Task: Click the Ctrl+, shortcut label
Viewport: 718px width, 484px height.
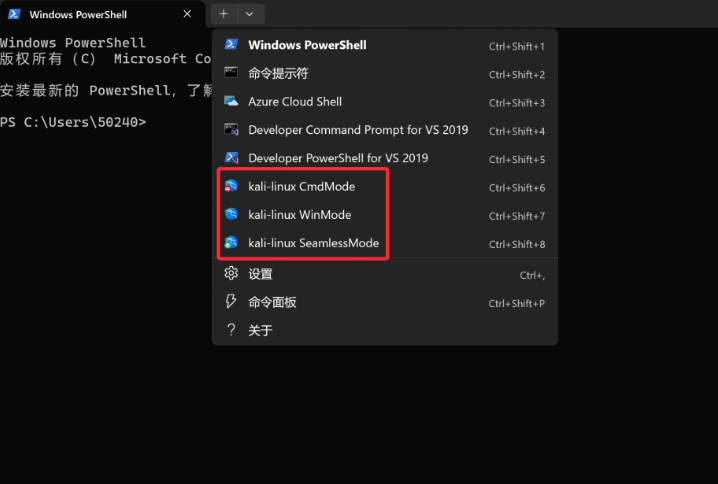Action: click(532, 275)
